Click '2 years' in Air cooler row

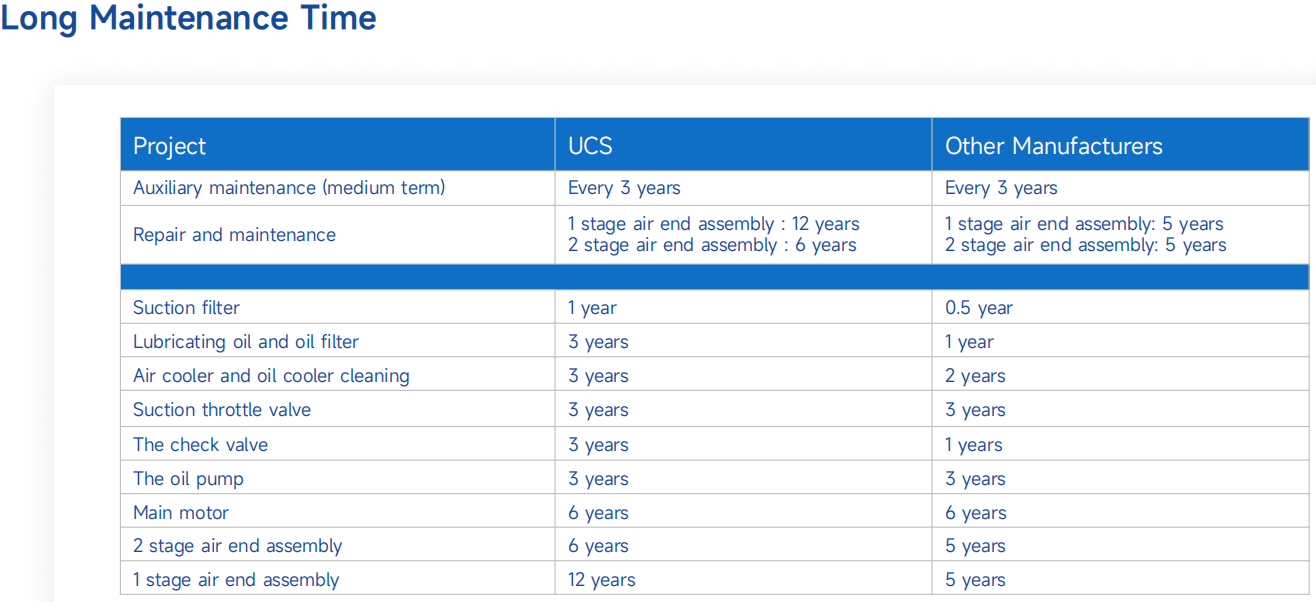975,376
